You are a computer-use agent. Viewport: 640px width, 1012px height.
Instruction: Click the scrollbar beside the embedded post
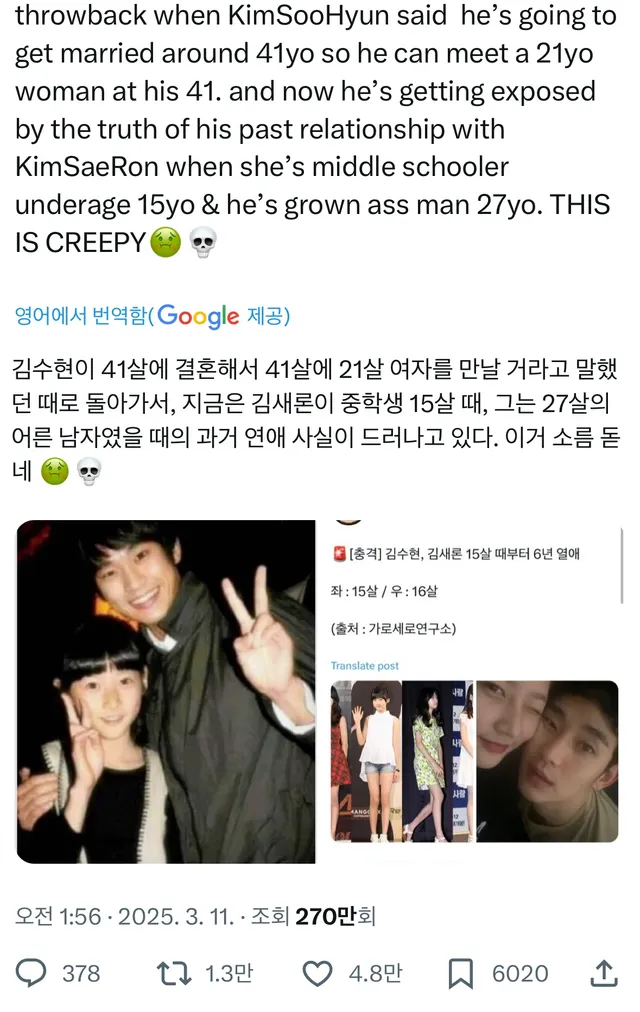tap(622, 565)
